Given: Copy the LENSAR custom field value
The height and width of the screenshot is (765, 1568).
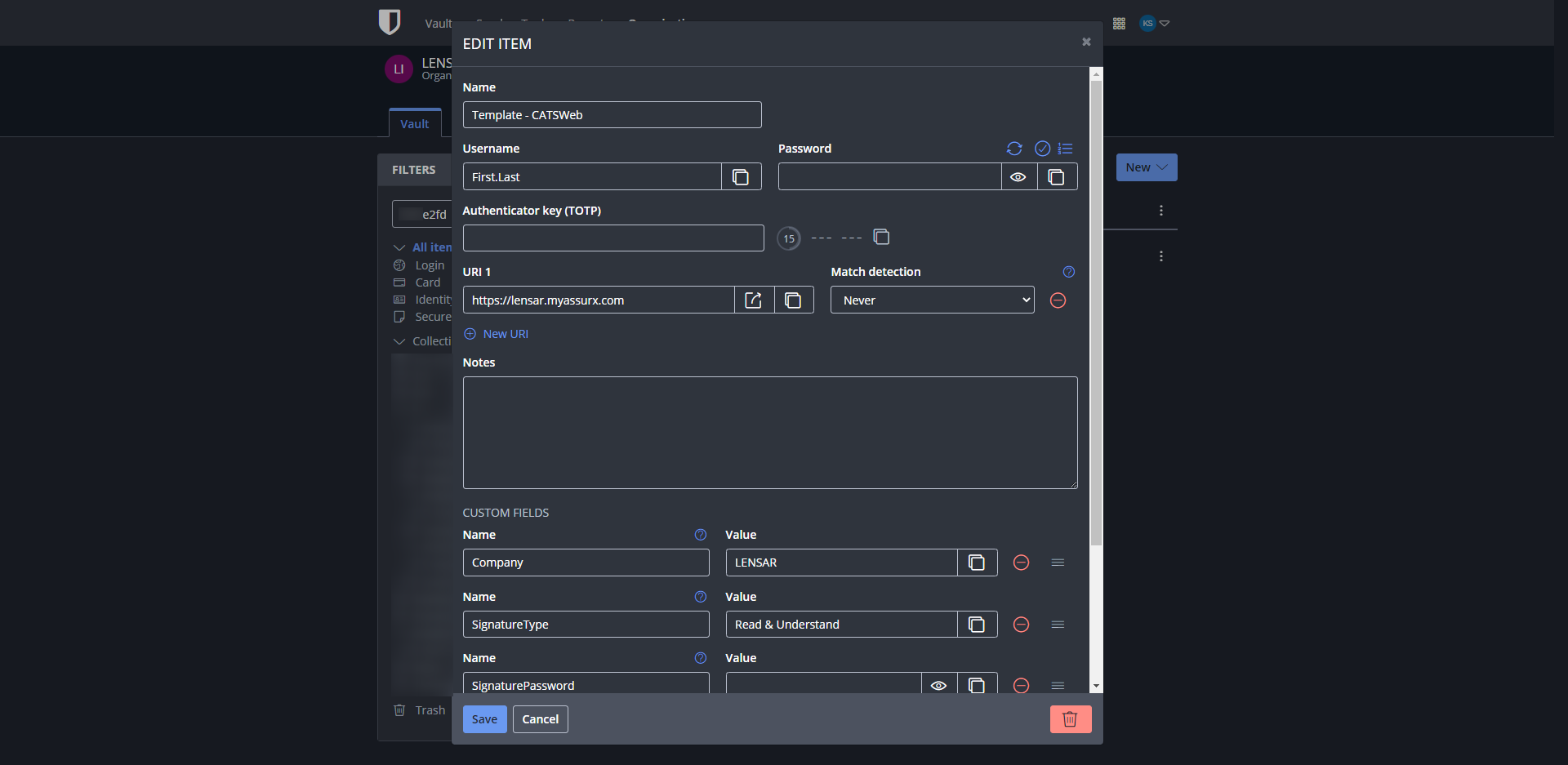Looking at the screenshot, I should pos(976,563).
